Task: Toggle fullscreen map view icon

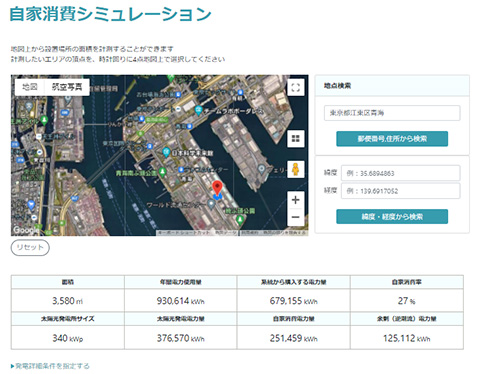Action: pyautogui.click(x=296, y=88)
